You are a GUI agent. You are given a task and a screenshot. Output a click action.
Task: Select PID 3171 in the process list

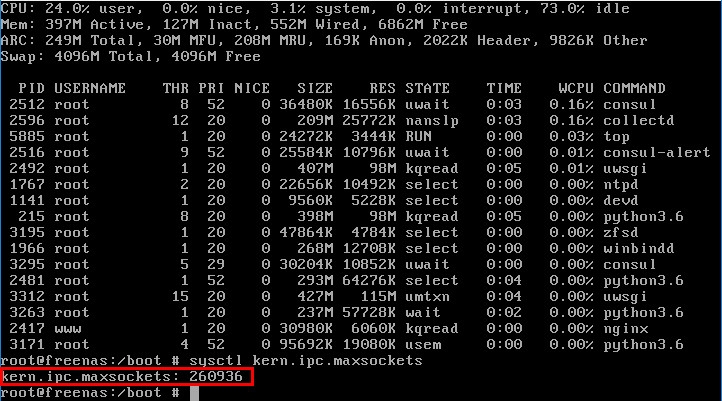[x=27, y=344]
